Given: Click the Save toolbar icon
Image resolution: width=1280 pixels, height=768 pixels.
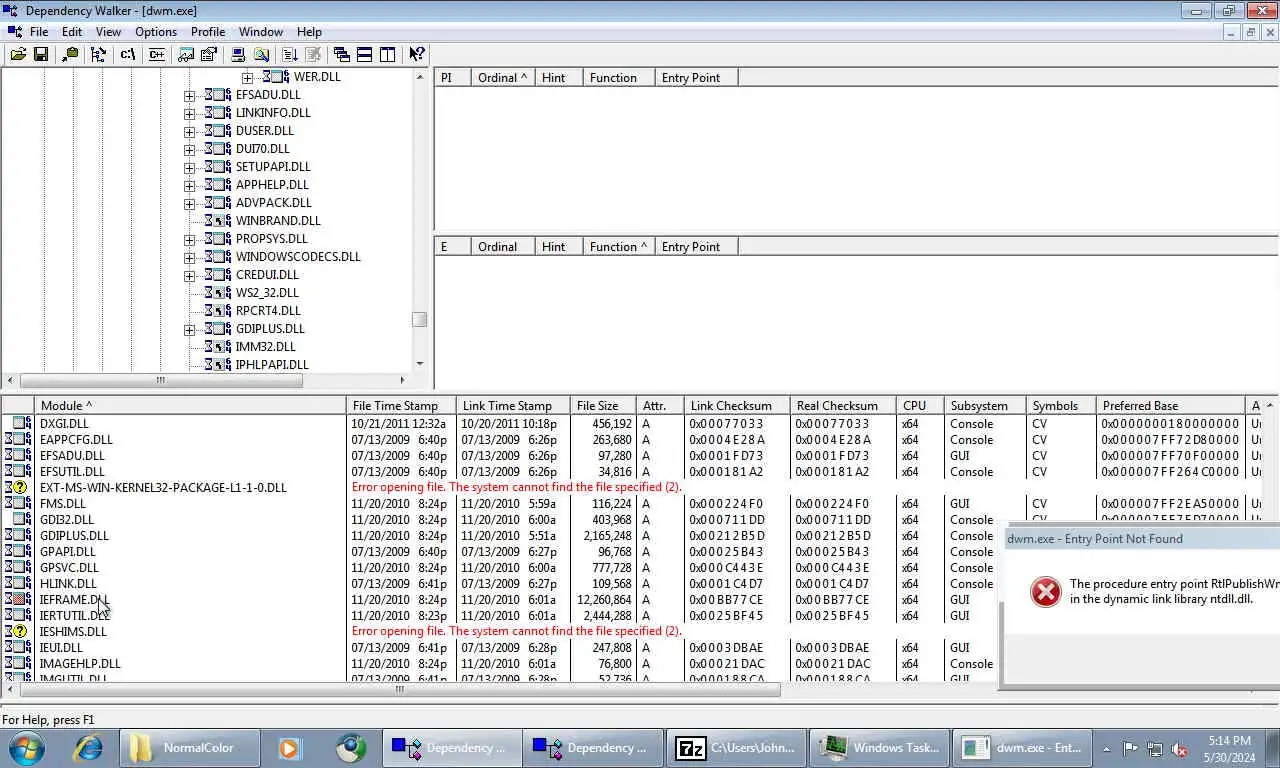Looking at the screenshot, I should [x=41, y=55].
